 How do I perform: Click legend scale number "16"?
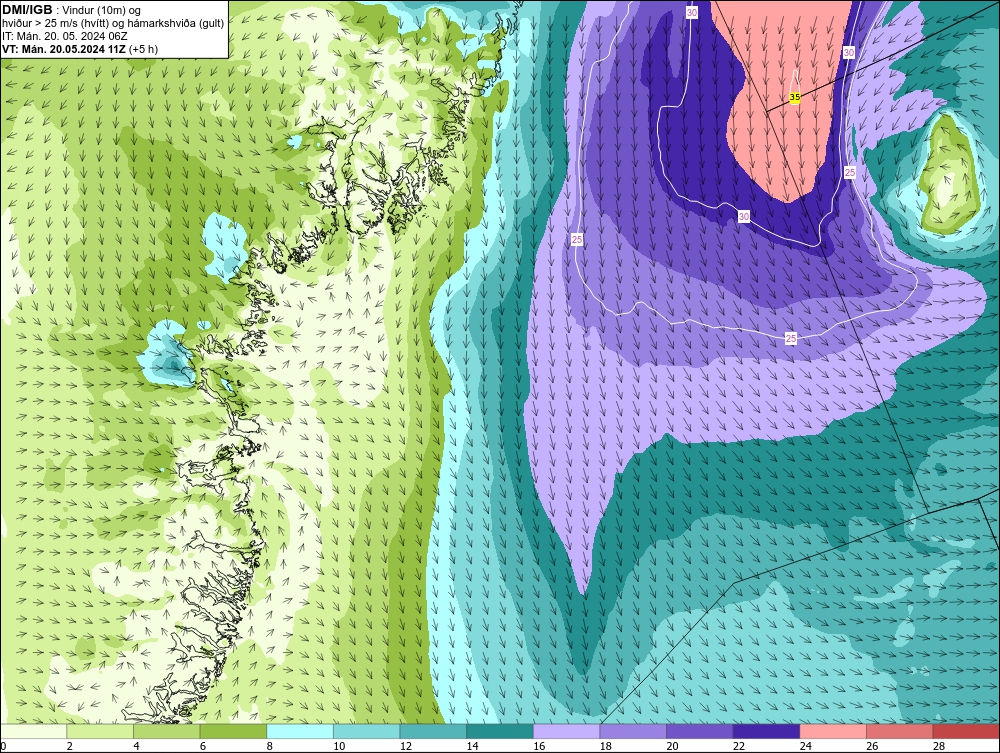point(539,746)
